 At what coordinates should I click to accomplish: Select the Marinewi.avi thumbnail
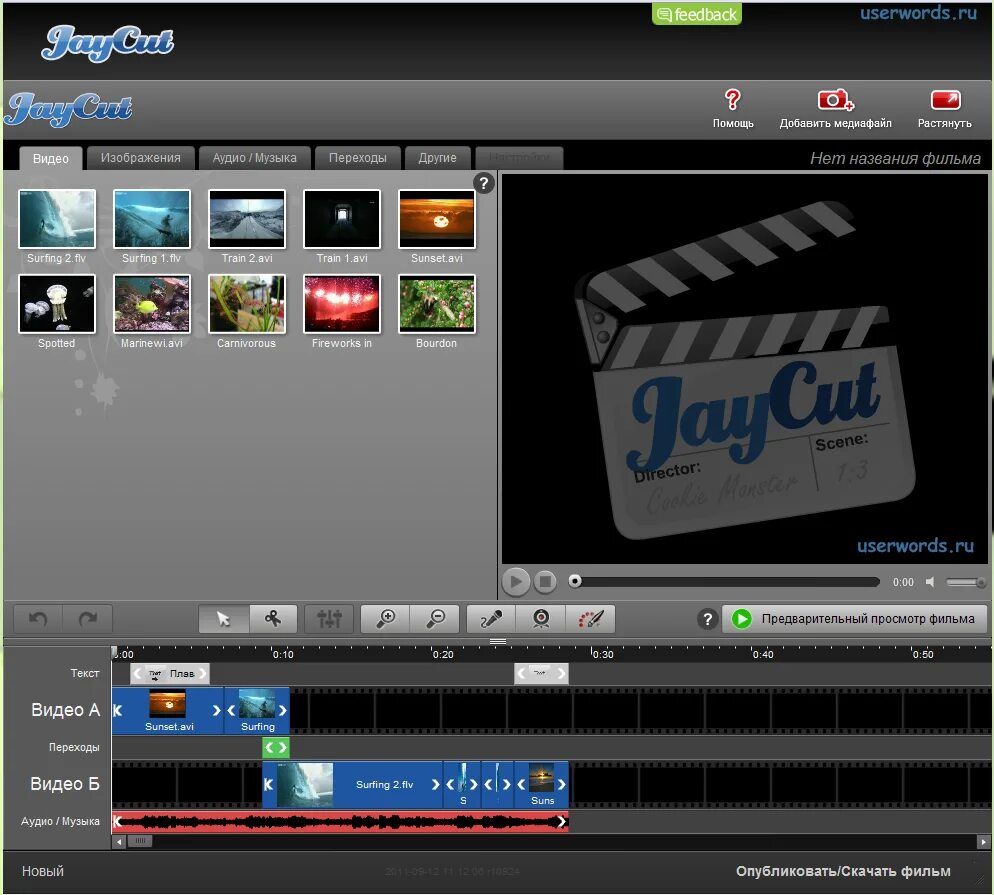point(152,304)
